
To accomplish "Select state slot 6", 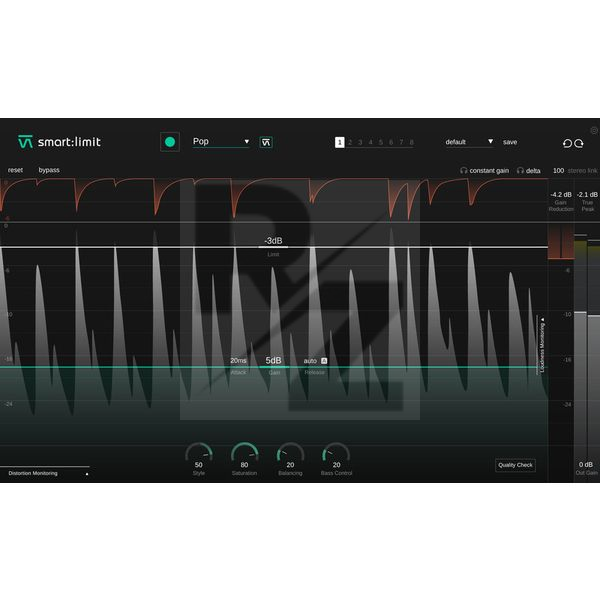I will pos(391,142).
